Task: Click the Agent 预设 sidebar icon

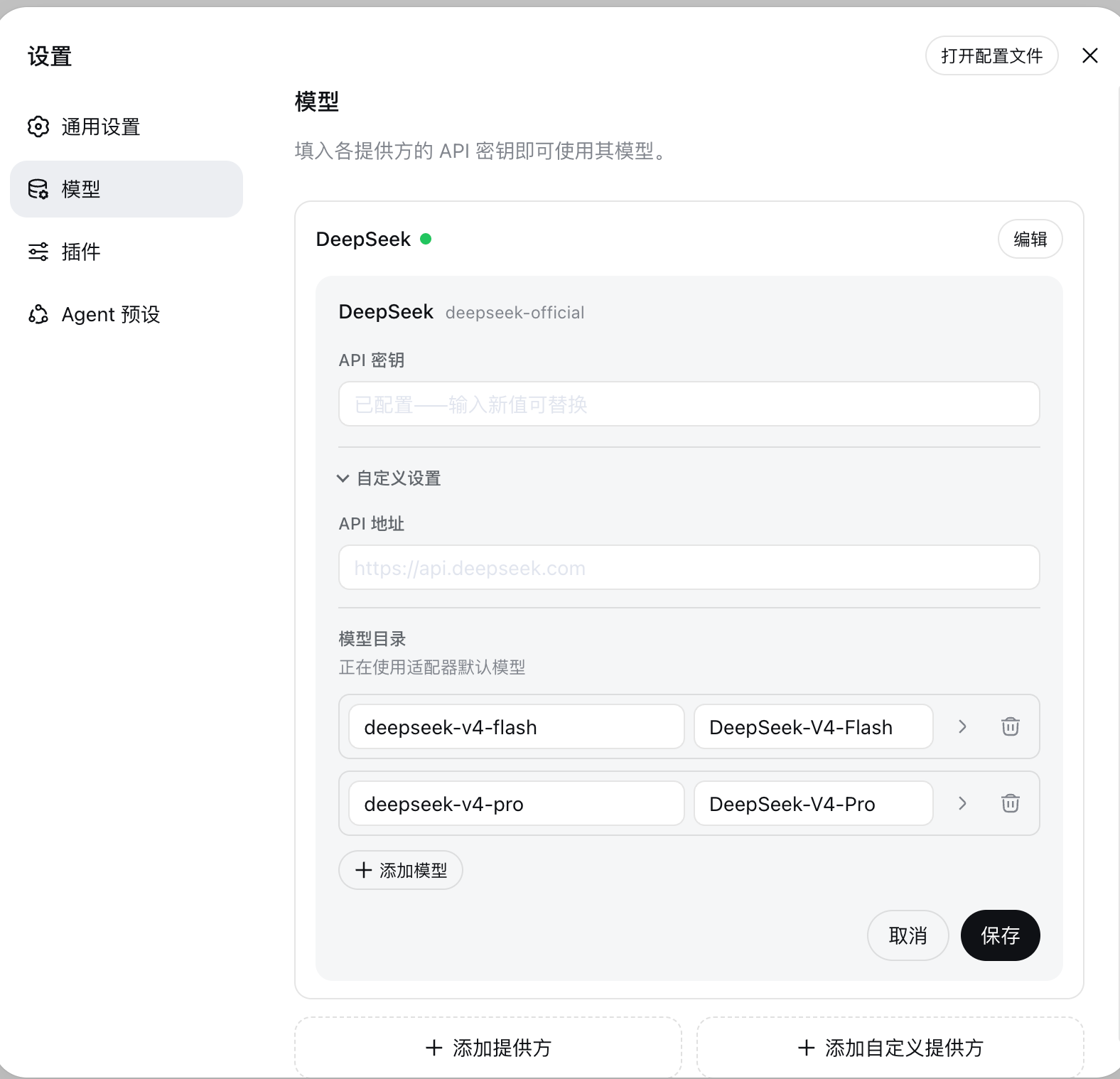Action: tap(38, 314)
